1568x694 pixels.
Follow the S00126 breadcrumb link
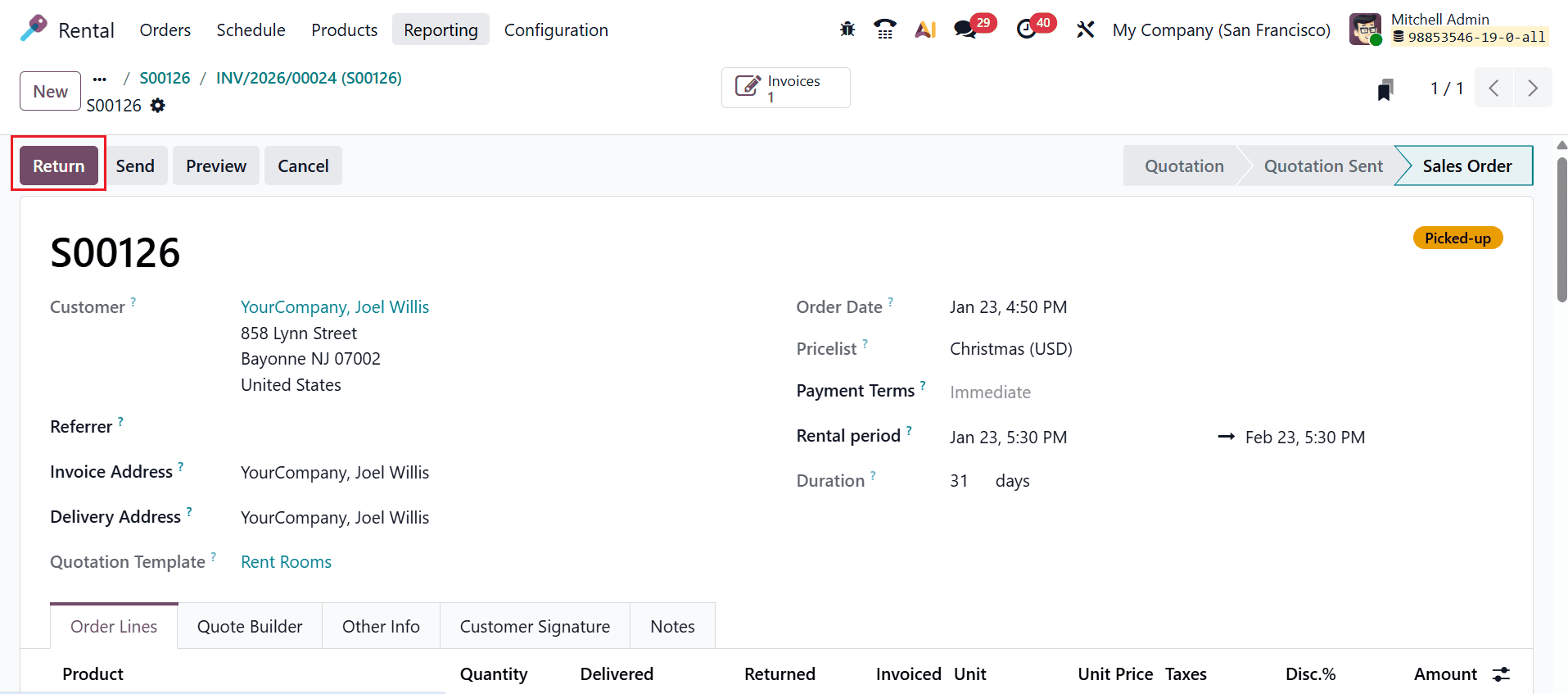[165, 78]
